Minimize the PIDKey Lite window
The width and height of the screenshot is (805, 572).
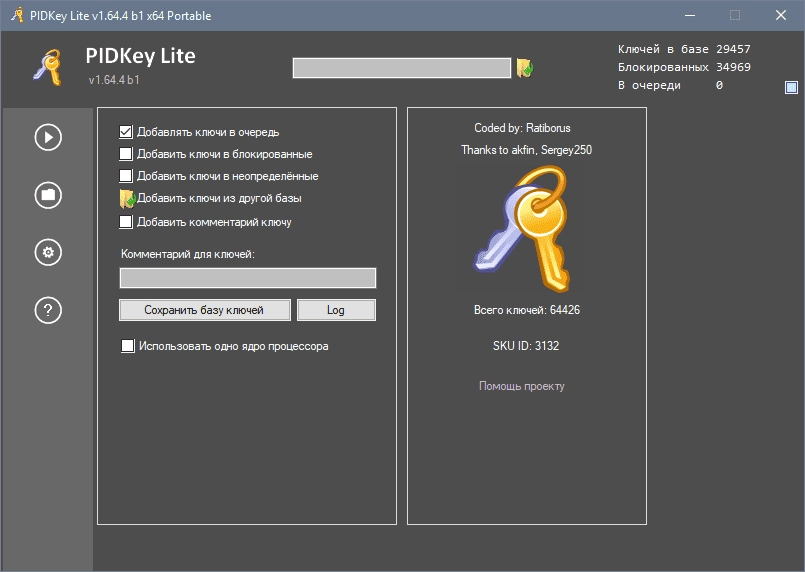[690, 15]
